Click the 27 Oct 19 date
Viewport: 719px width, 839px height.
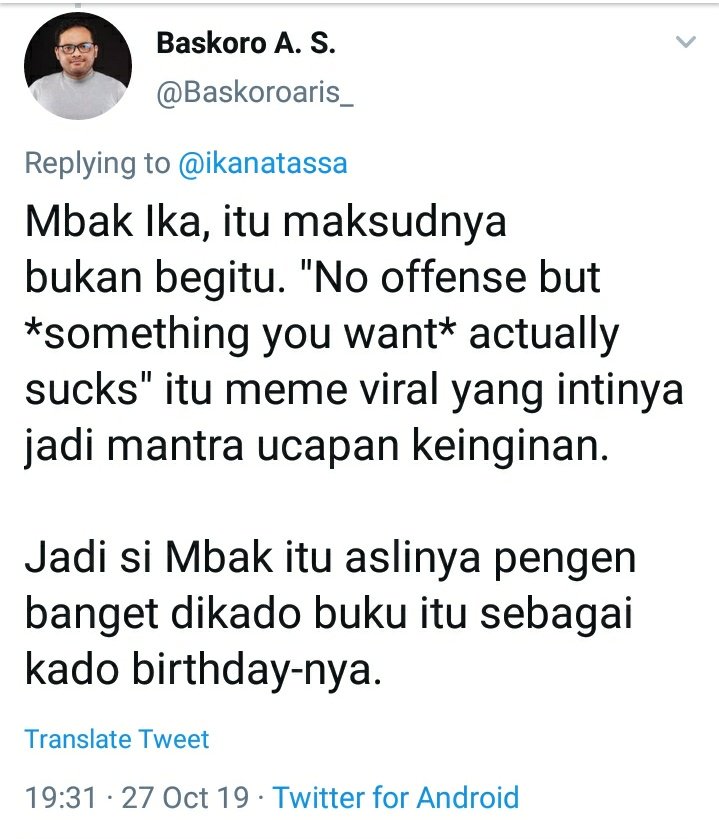tap(185, 797)
